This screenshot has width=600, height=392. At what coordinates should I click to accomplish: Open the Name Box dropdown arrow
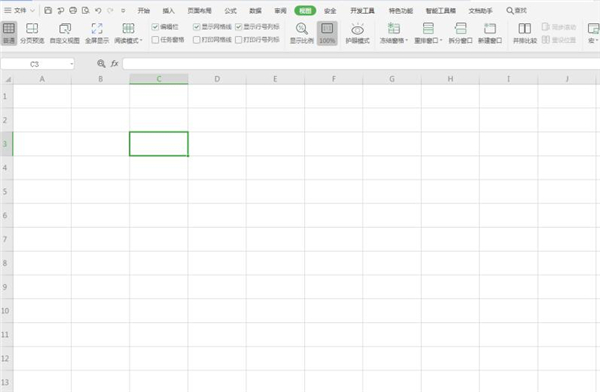pyautogui.click(x=72, y=64)
